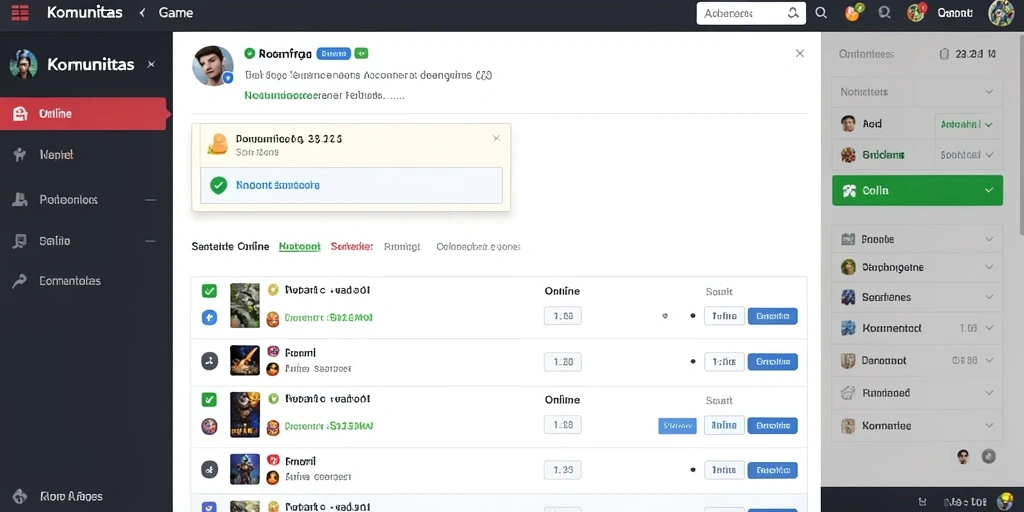The width and height of the screenshot is (1024, 512).
Task: Click dark share icon beside rocket thumbnail
Action: click(209, 360)
